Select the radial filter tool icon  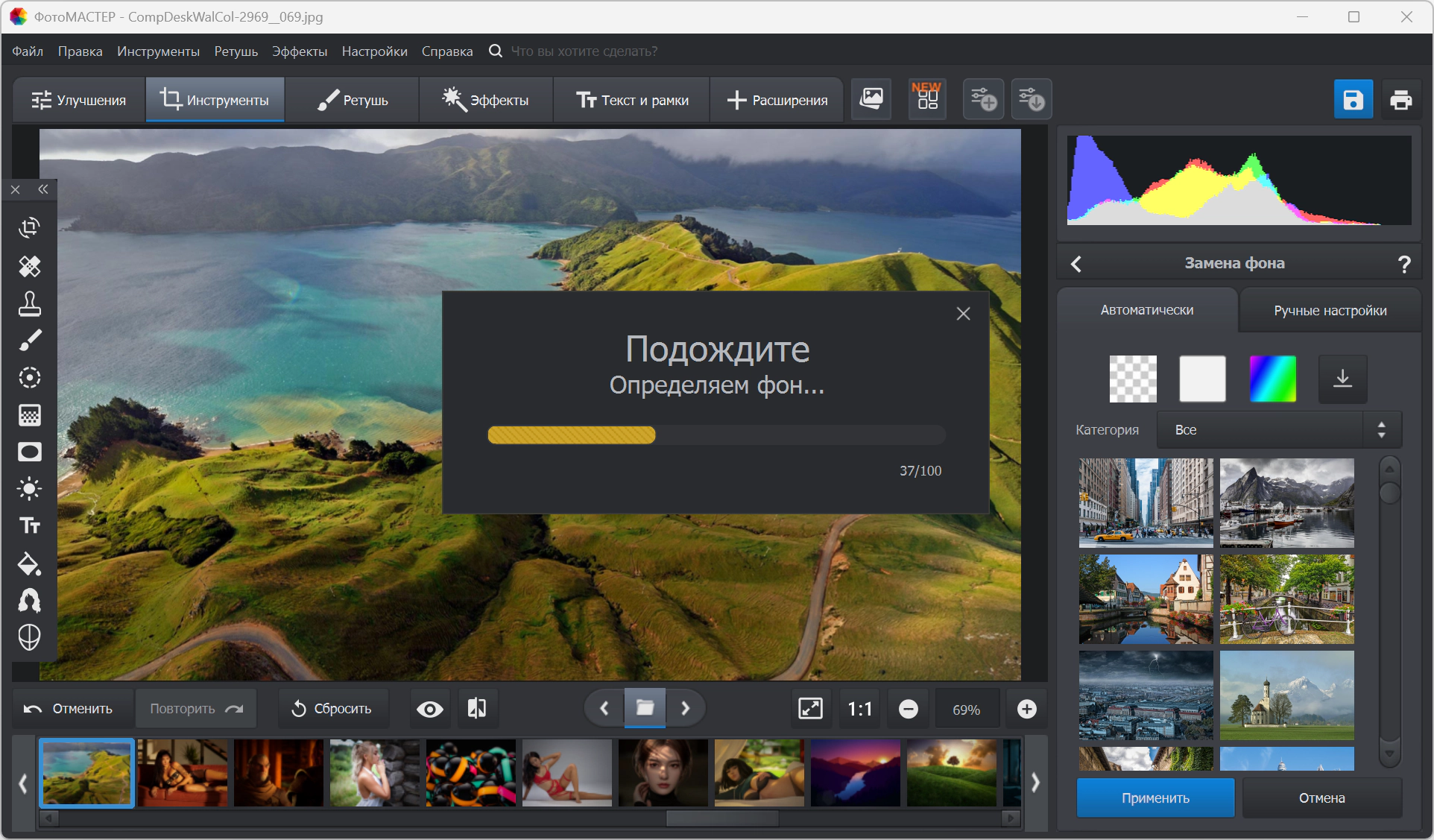(29, 378)
